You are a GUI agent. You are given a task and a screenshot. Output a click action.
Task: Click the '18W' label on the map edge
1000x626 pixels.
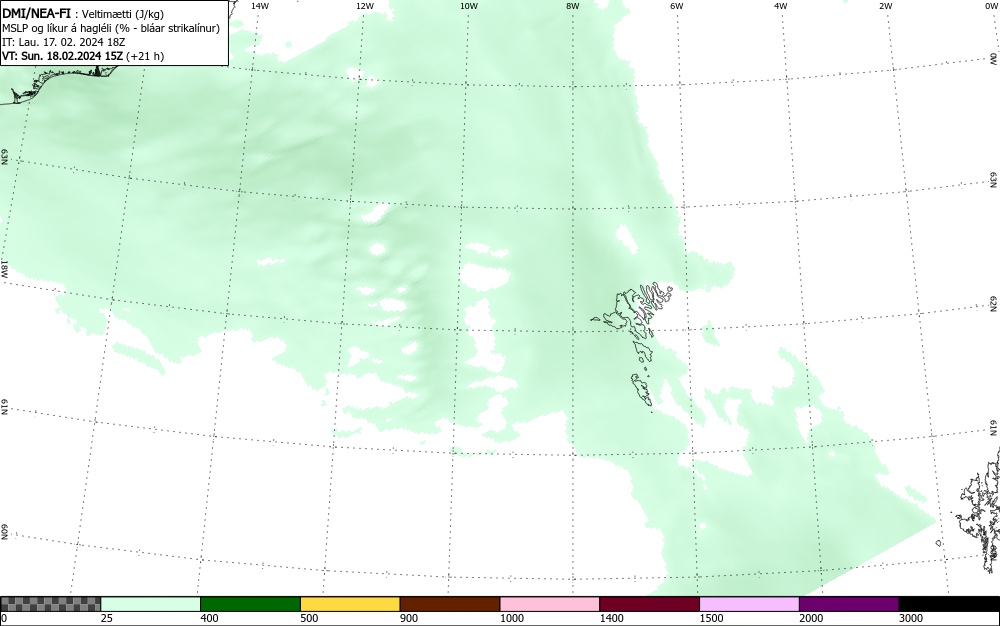[4, 268]
